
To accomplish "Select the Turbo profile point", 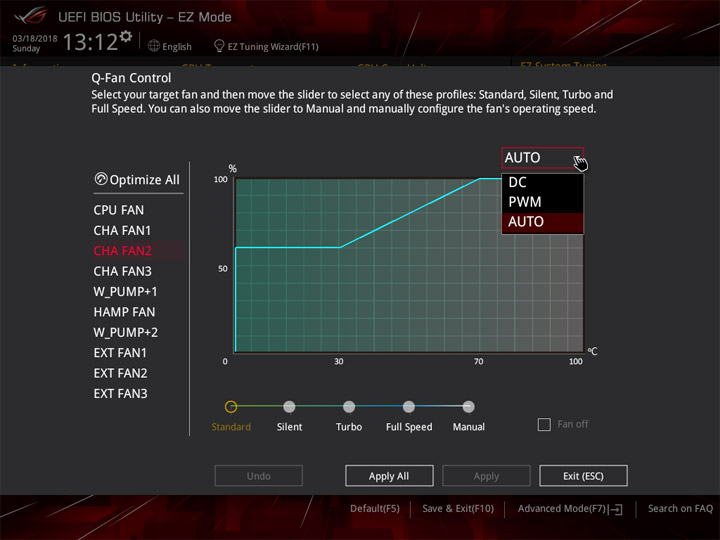I will (x=349, y=406).
